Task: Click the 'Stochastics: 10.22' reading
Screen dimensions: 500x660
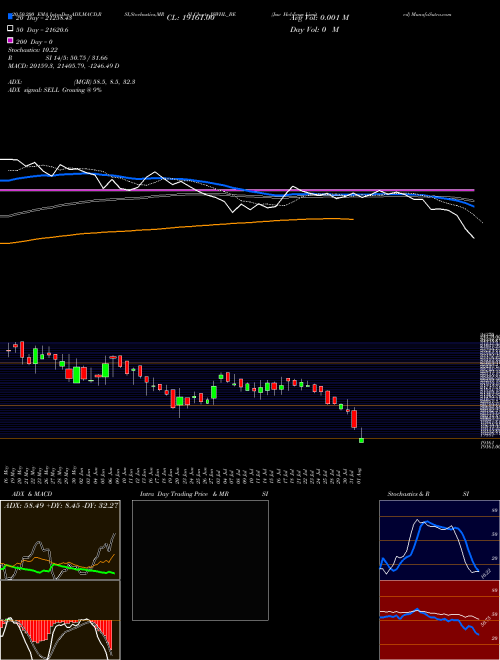Action: point(32,50)
